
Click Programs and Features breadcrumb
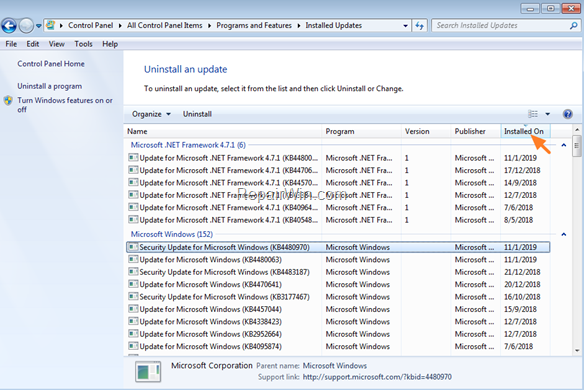click(x=254, y=25)
